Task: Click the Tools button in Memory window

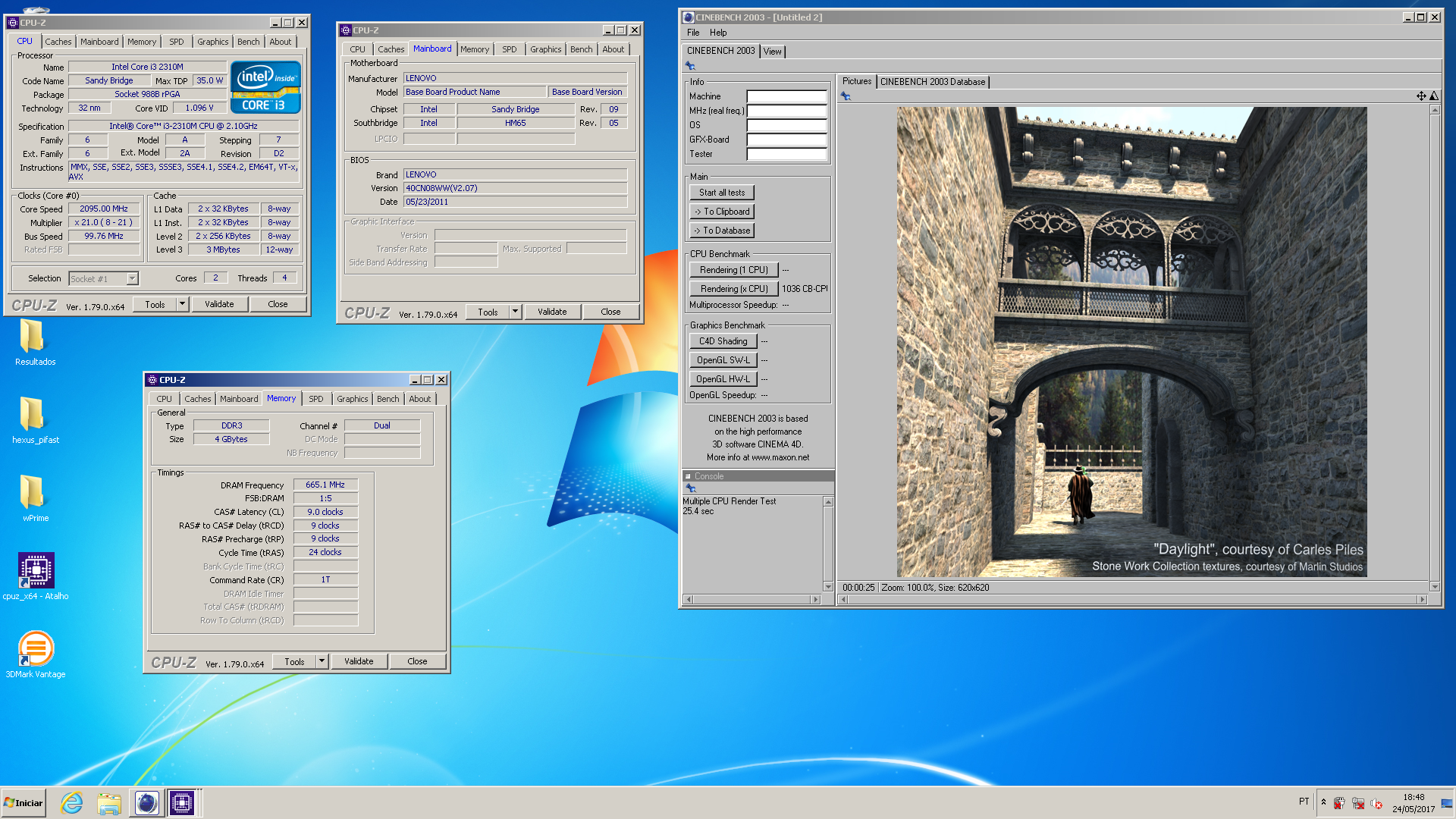Action: click(294, 661)
